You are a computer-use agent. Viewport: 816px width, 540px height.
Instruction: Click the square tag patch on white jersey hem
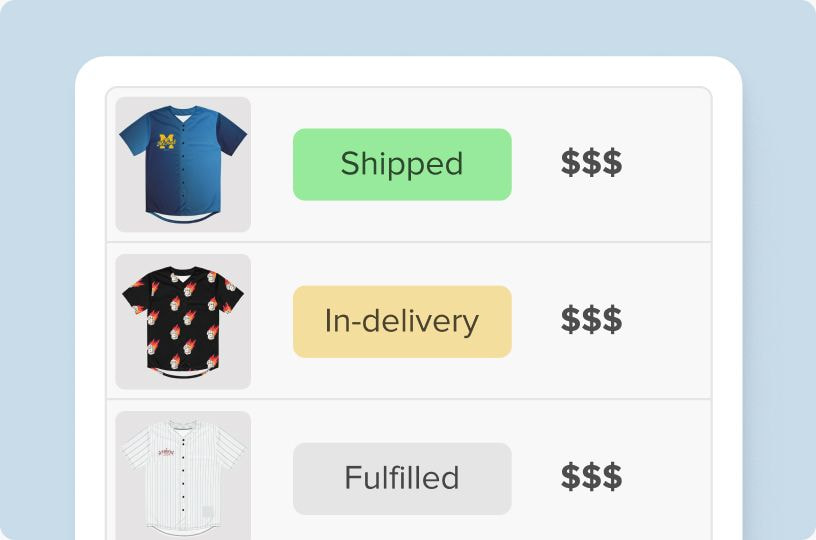coord(207,512)
